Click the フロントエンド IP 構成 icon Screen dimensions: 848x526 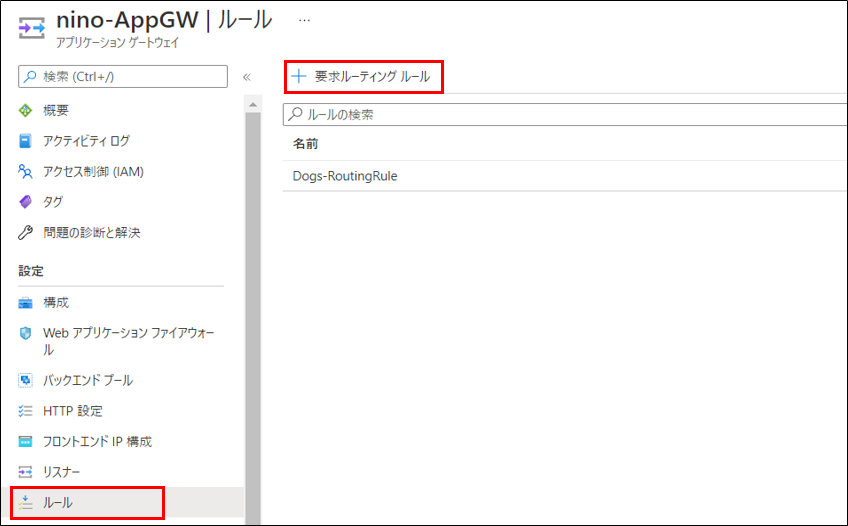click(x=25, y=441)
